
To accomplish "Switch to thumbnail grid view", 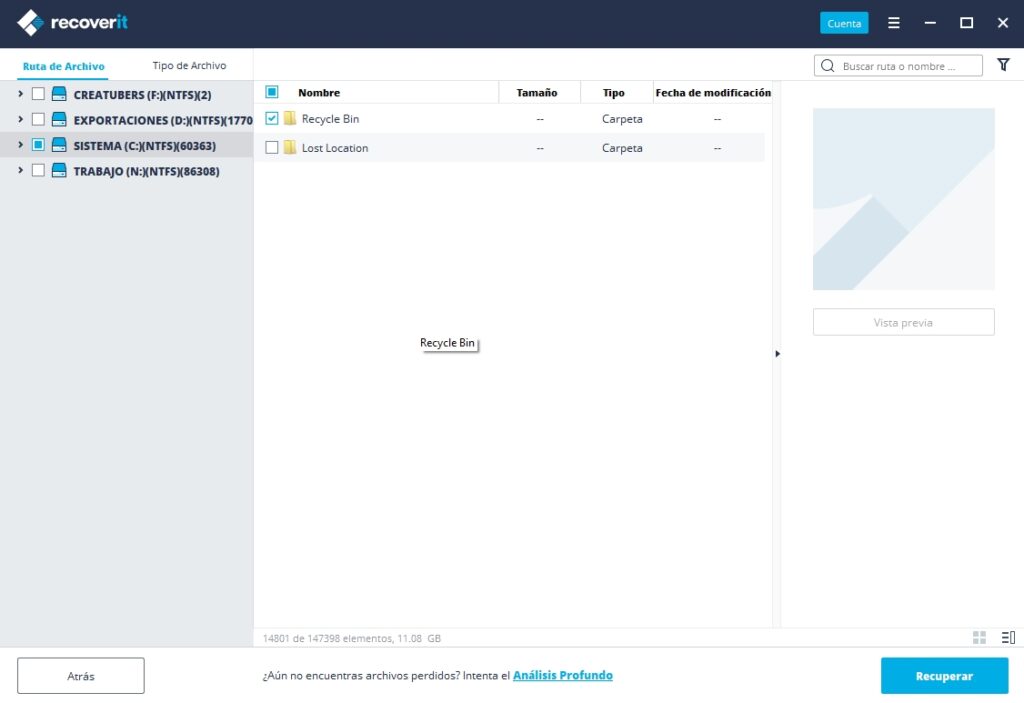I will point(979,638).
